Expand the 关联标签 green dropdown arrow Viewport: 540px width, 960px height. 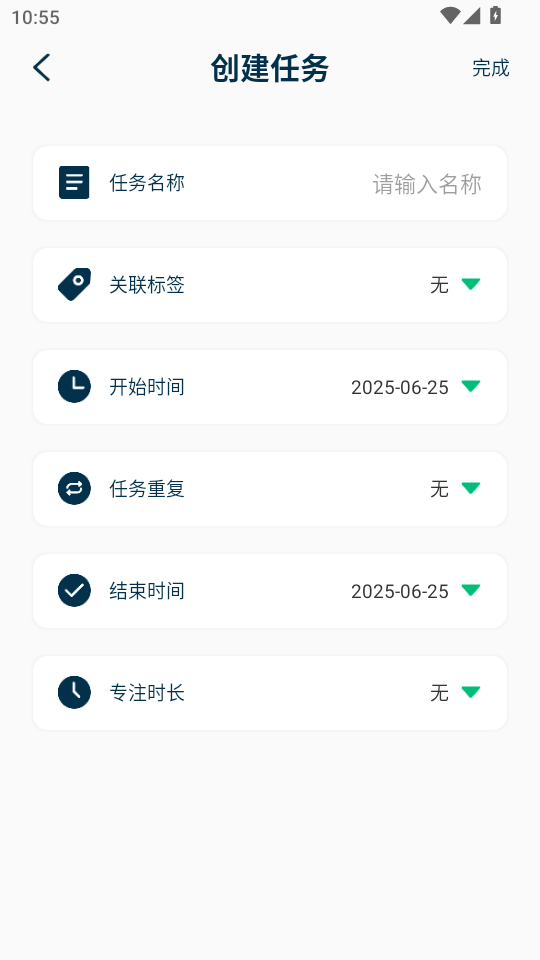471,284
